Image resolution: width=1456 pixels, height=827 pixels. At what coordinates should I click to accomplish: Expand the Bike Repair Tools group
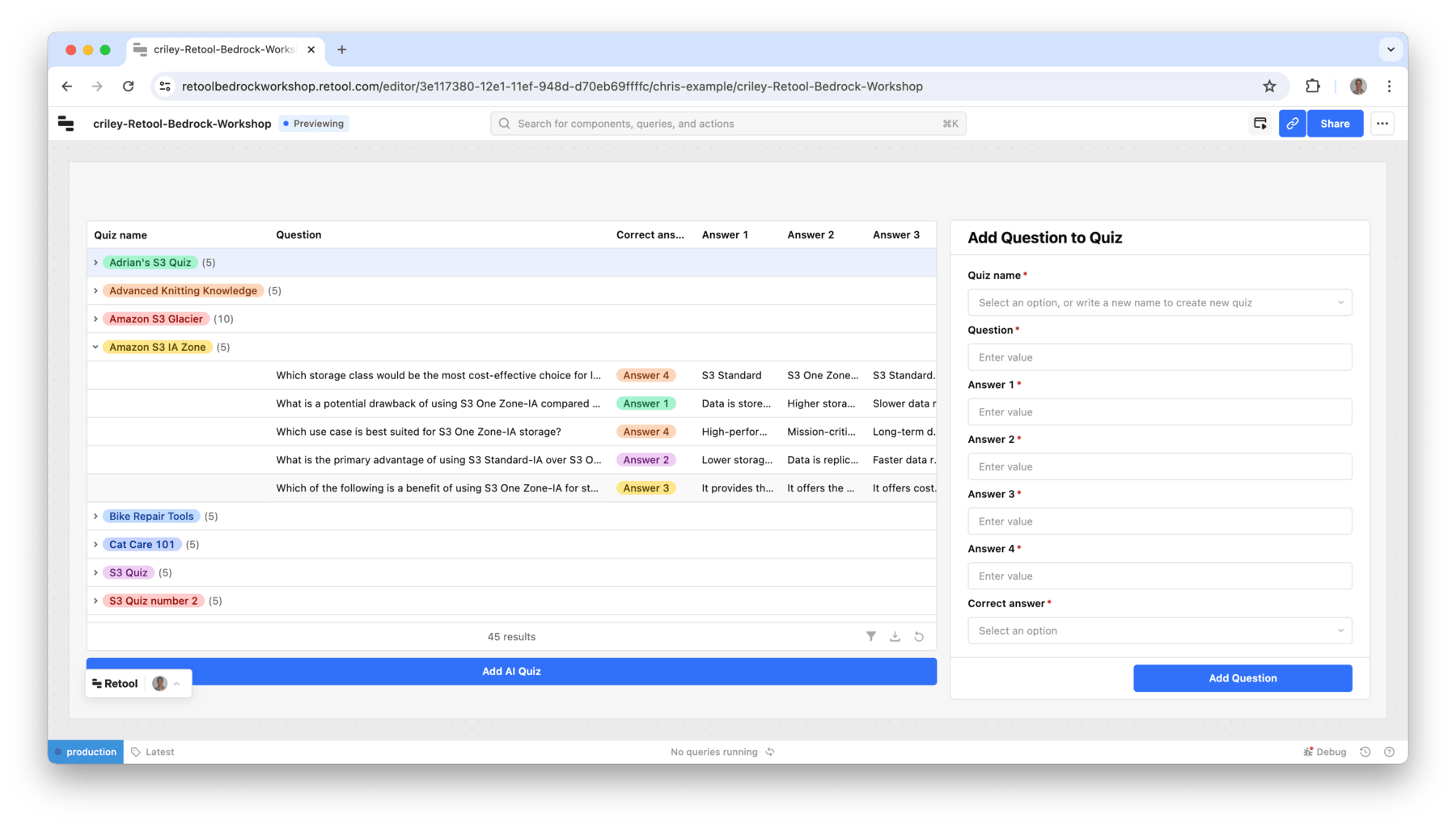click(95, 517)
